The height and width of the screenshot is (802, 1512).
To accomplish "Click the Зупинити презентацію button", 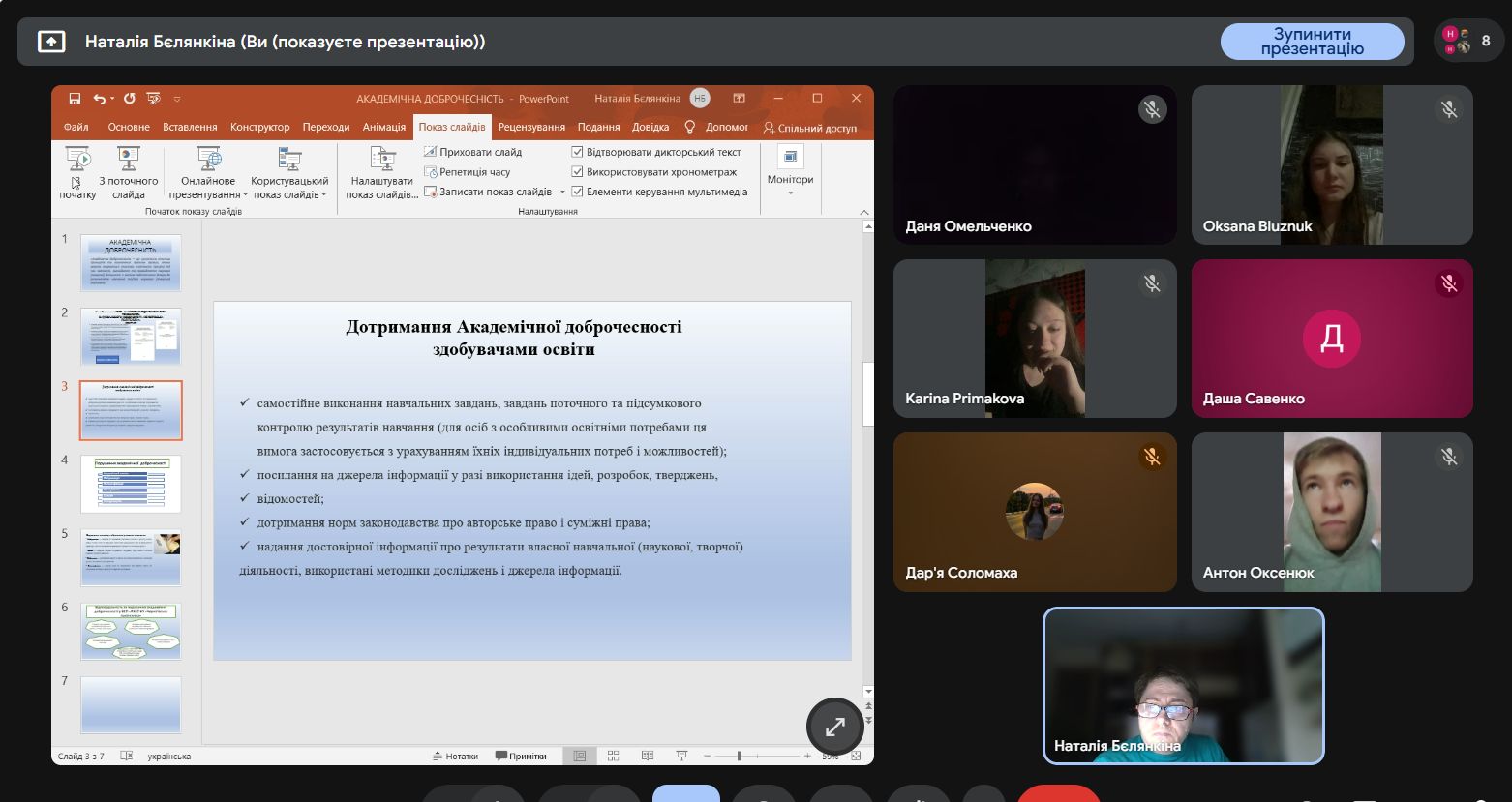I will [1312, 42].
